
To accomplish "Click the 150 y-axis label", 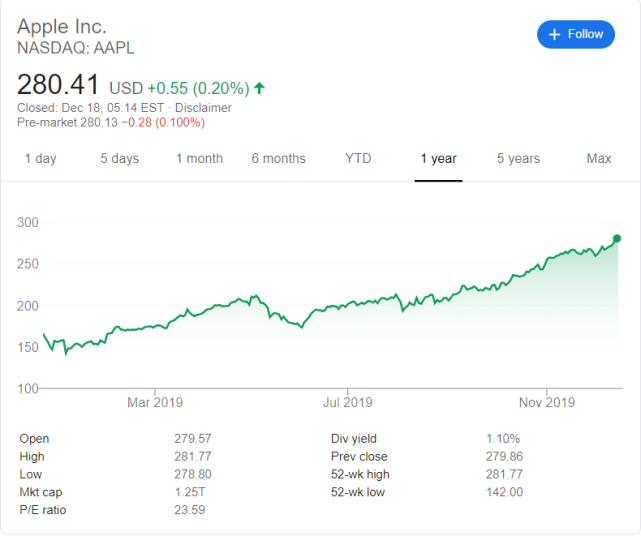I will point(28,347).
